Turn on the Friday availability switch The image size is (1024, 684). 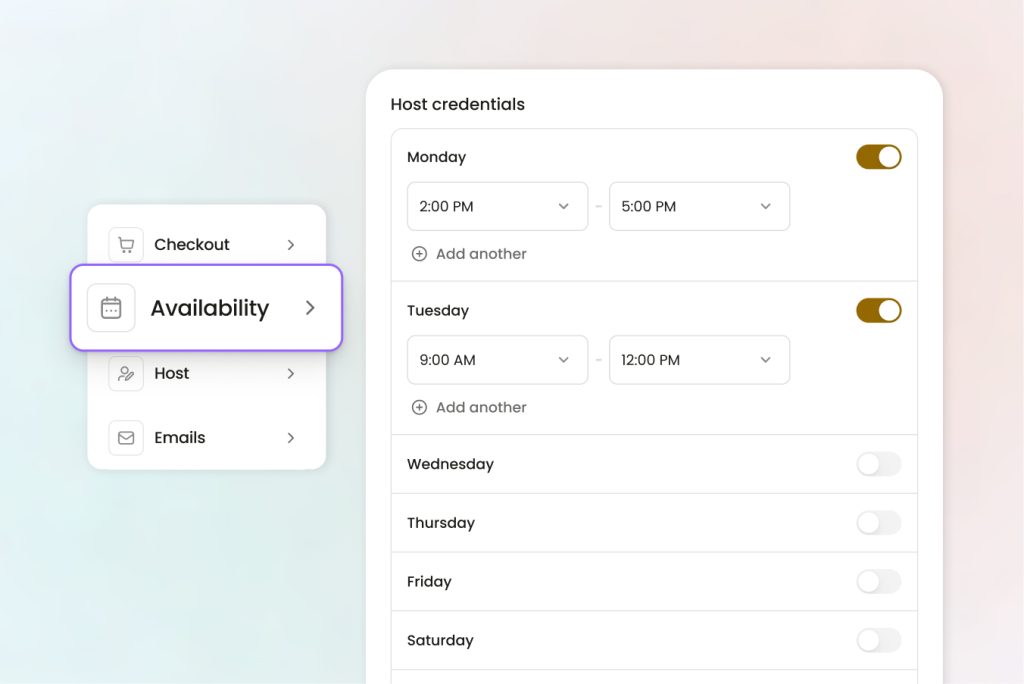tap(878, 581)
